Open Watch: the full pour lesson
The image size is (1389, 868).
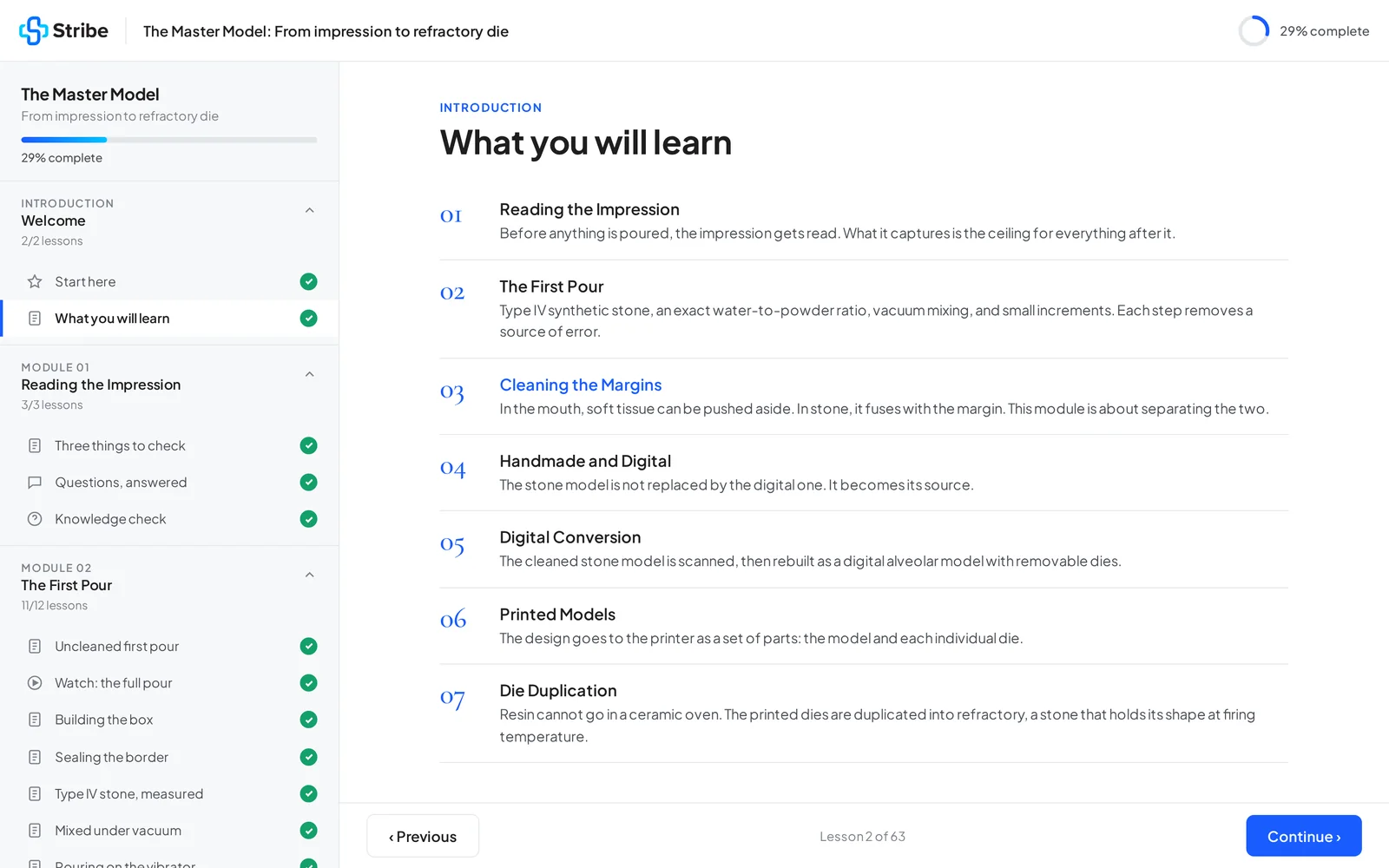(169, 683)
